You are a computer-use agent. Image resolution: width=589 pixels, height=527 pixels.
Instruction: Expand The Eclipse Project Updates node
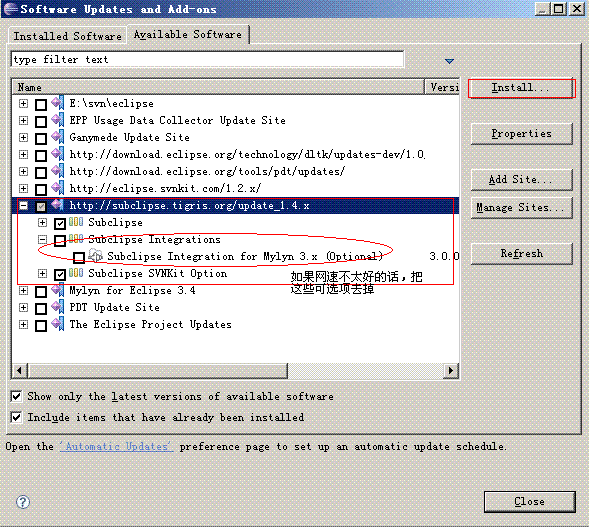(23, 324)
